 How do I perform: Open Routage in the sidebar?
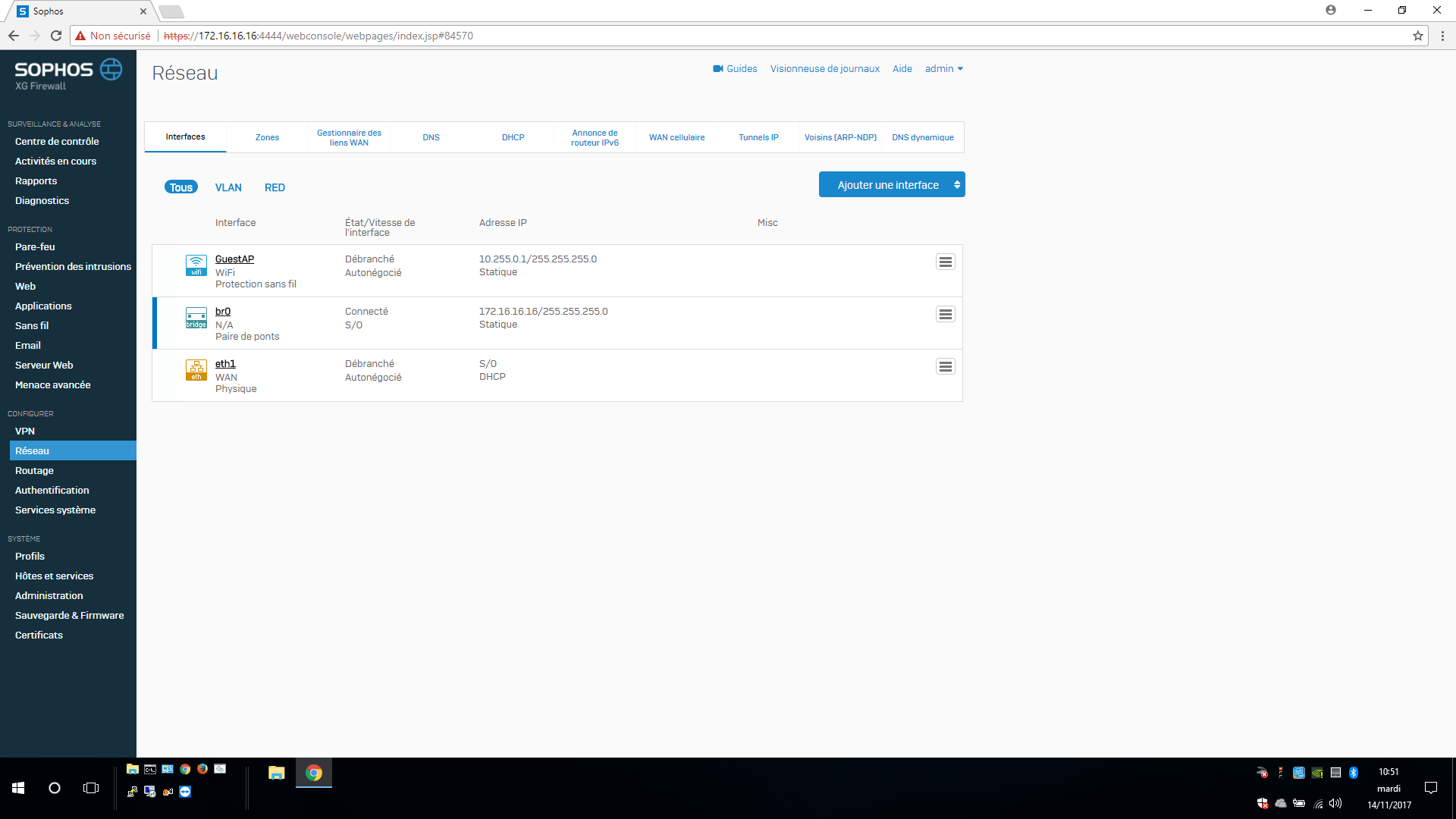(34, 471)
